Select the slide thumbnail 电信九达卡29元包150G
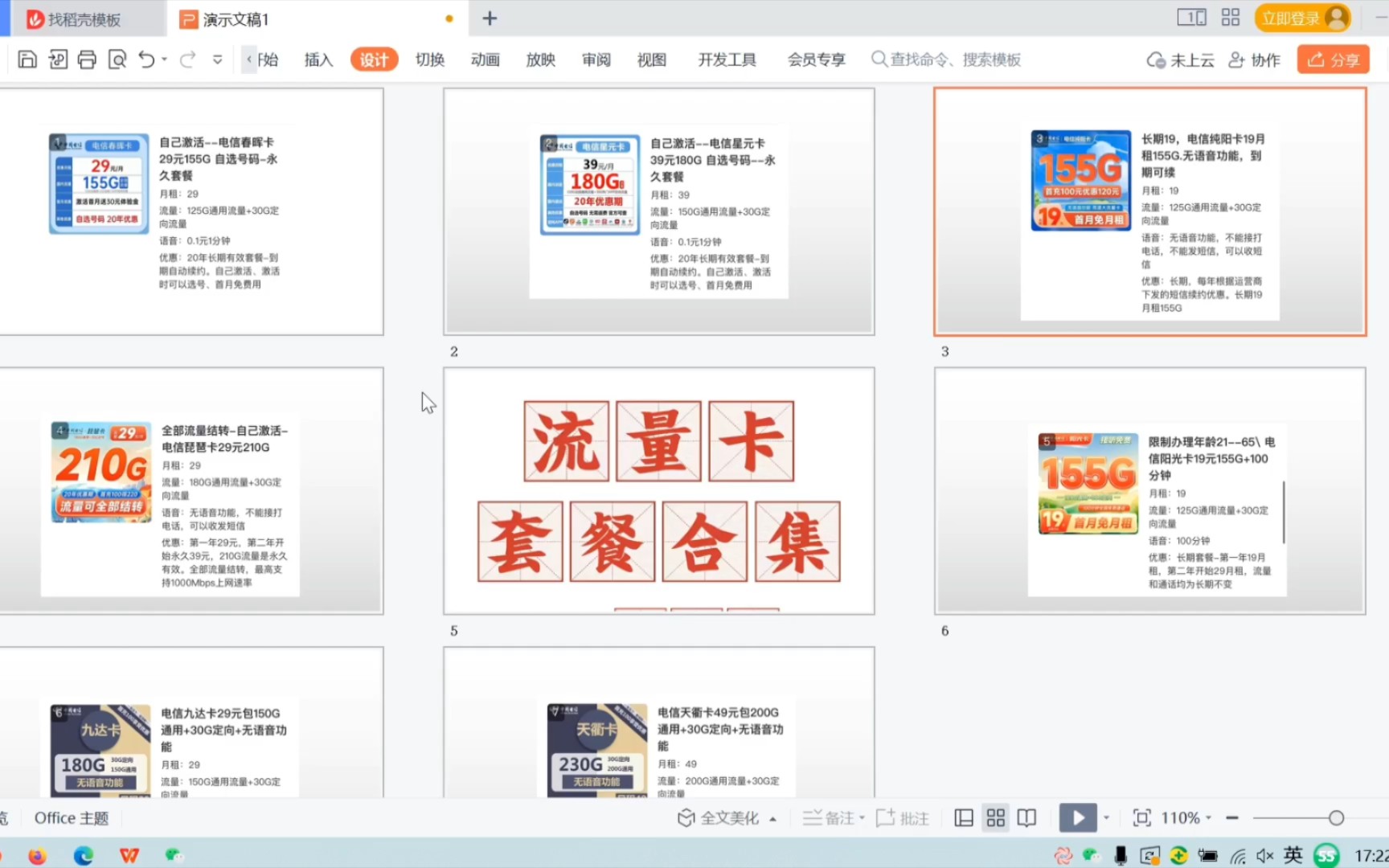The image size is (1389, 868). click(x=191, y=723)
